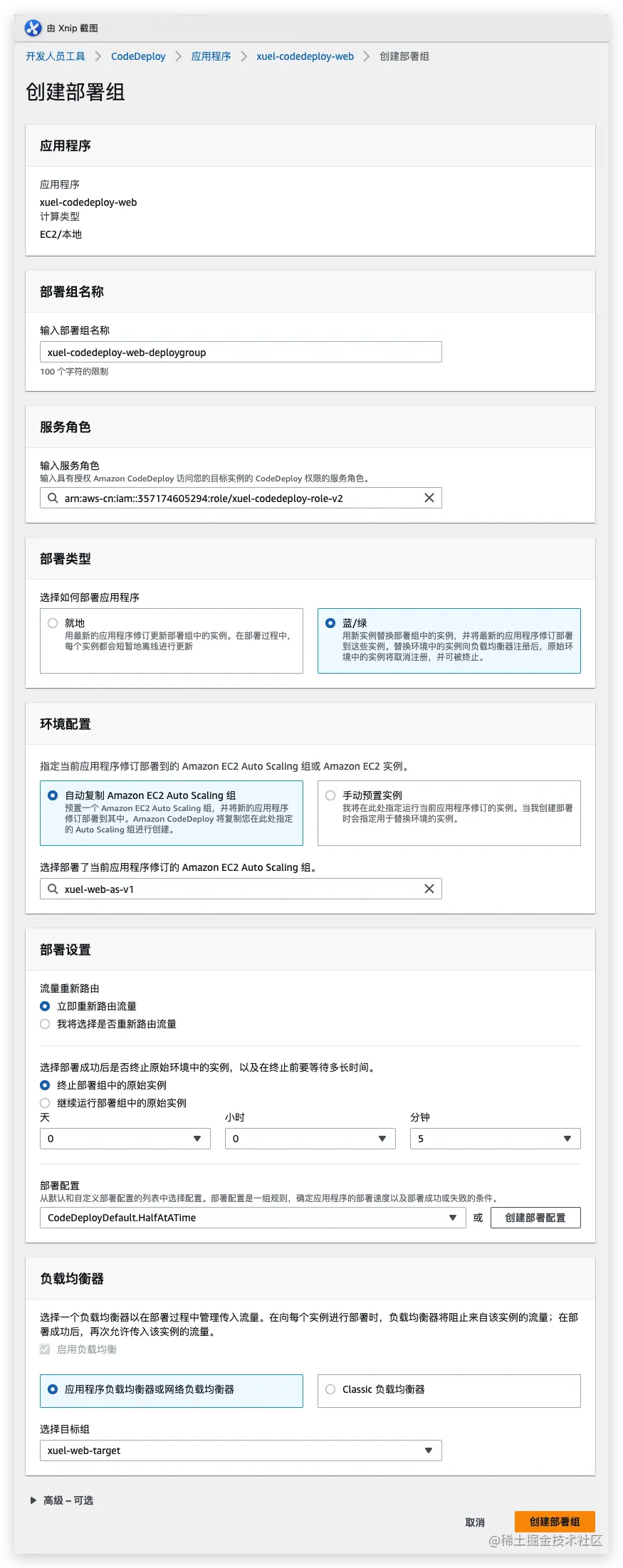This screenshot has width=623, height=1568.
Task: Open xuel-web-target target group dropdown
Action: [x=241, y=1451]
